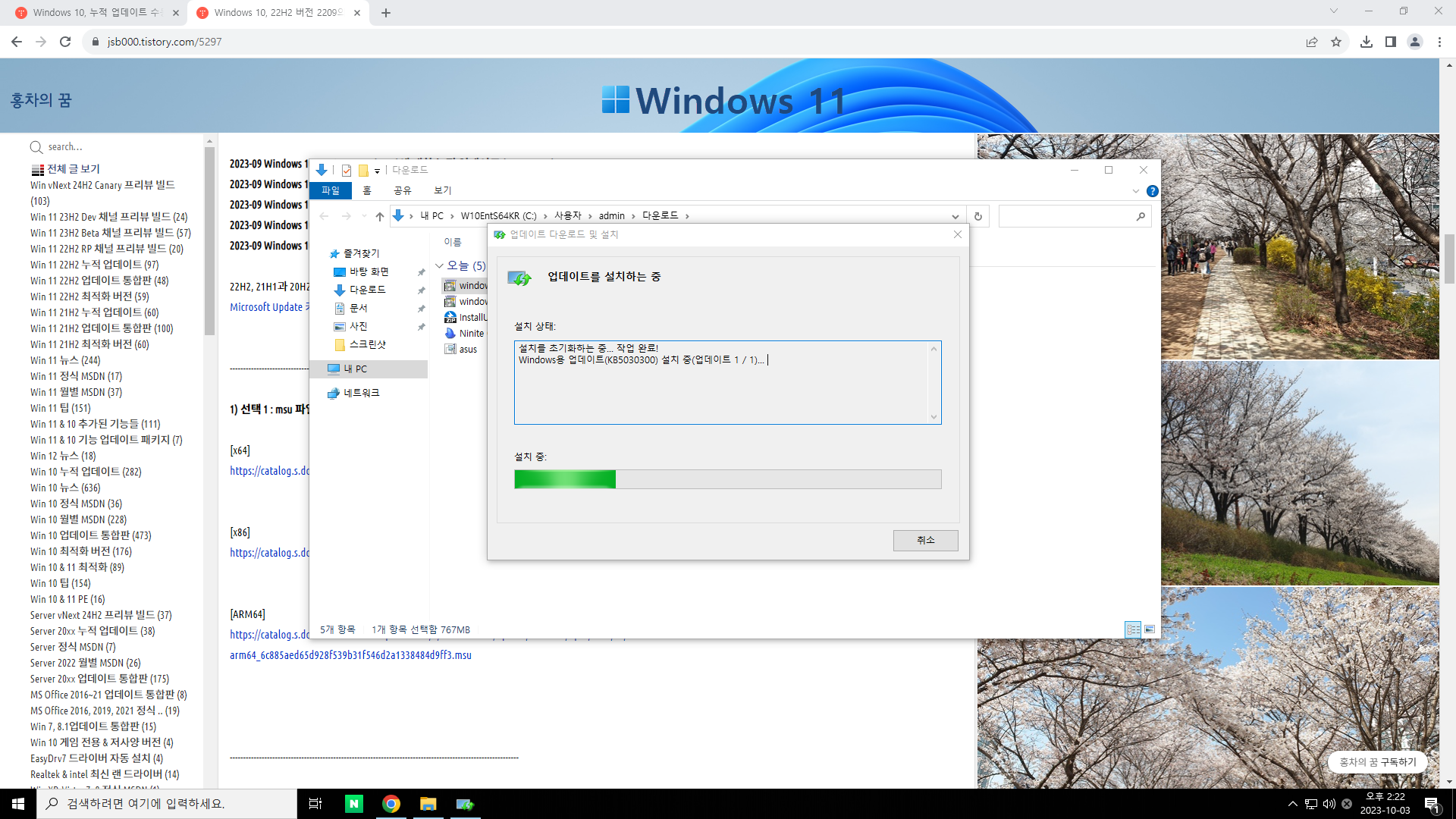This screenshot has height=819, width=1456.
Task: Select 내 PC in navigation pane
Action: (x=369, y=369)
